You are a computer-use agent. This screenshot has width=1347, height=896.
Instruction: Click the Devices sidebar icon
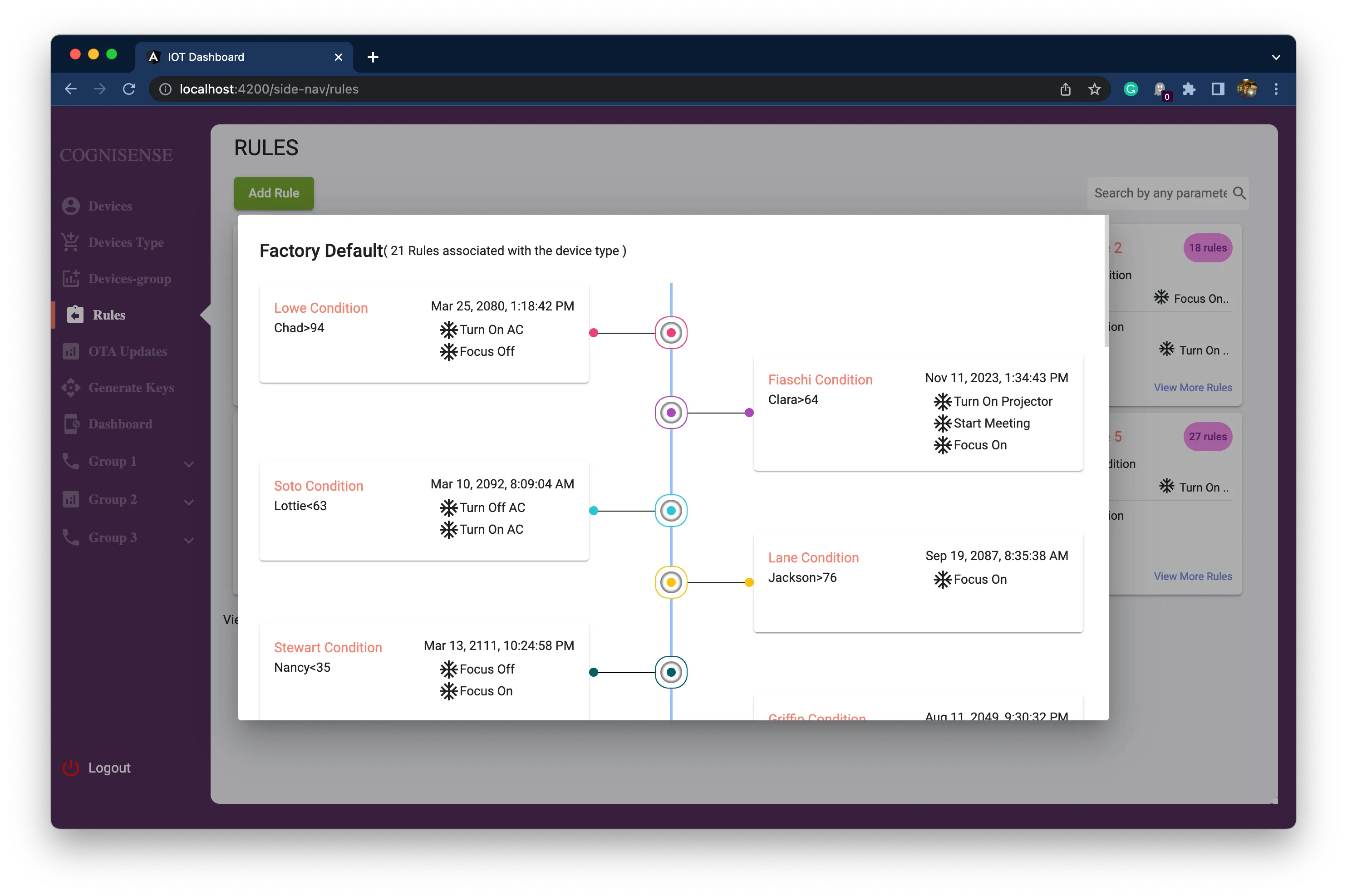tap(71, 206)
